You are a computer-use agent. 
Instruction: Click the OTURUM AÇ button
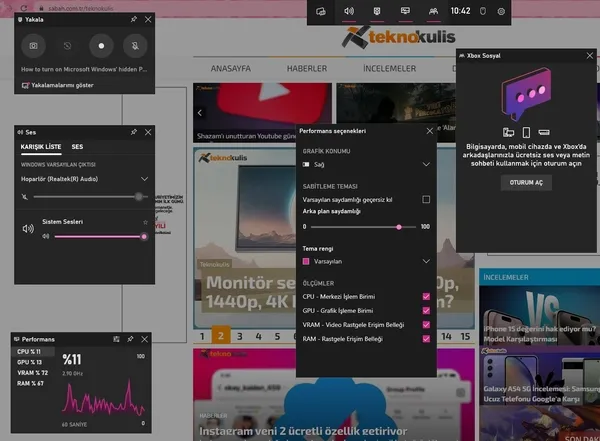[x=526, y=183]
